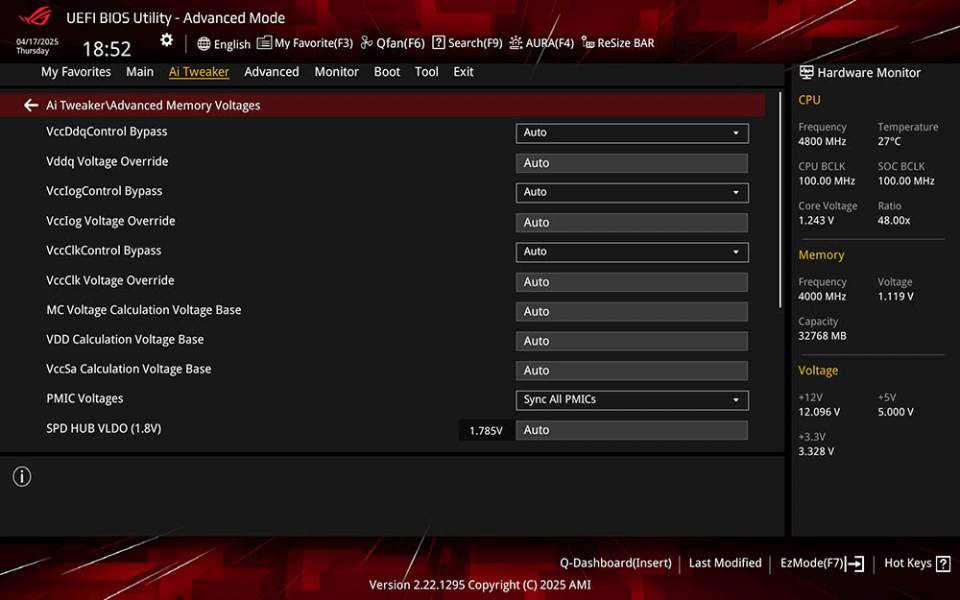
Task: Click MC Voltage Calculation Voltage Base field
Action: 632,311
